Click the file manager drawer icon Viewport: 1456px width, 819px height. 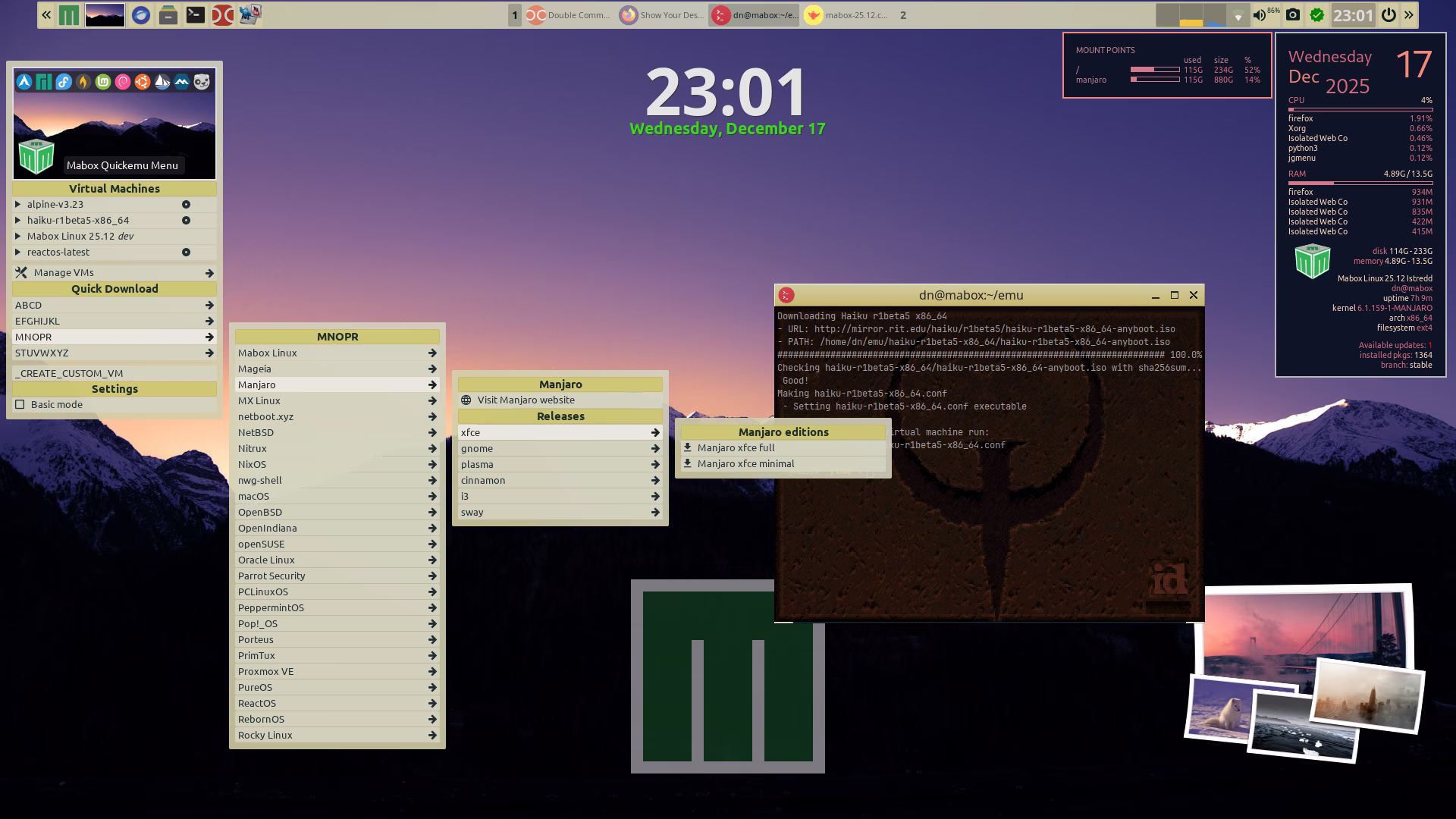168,14
